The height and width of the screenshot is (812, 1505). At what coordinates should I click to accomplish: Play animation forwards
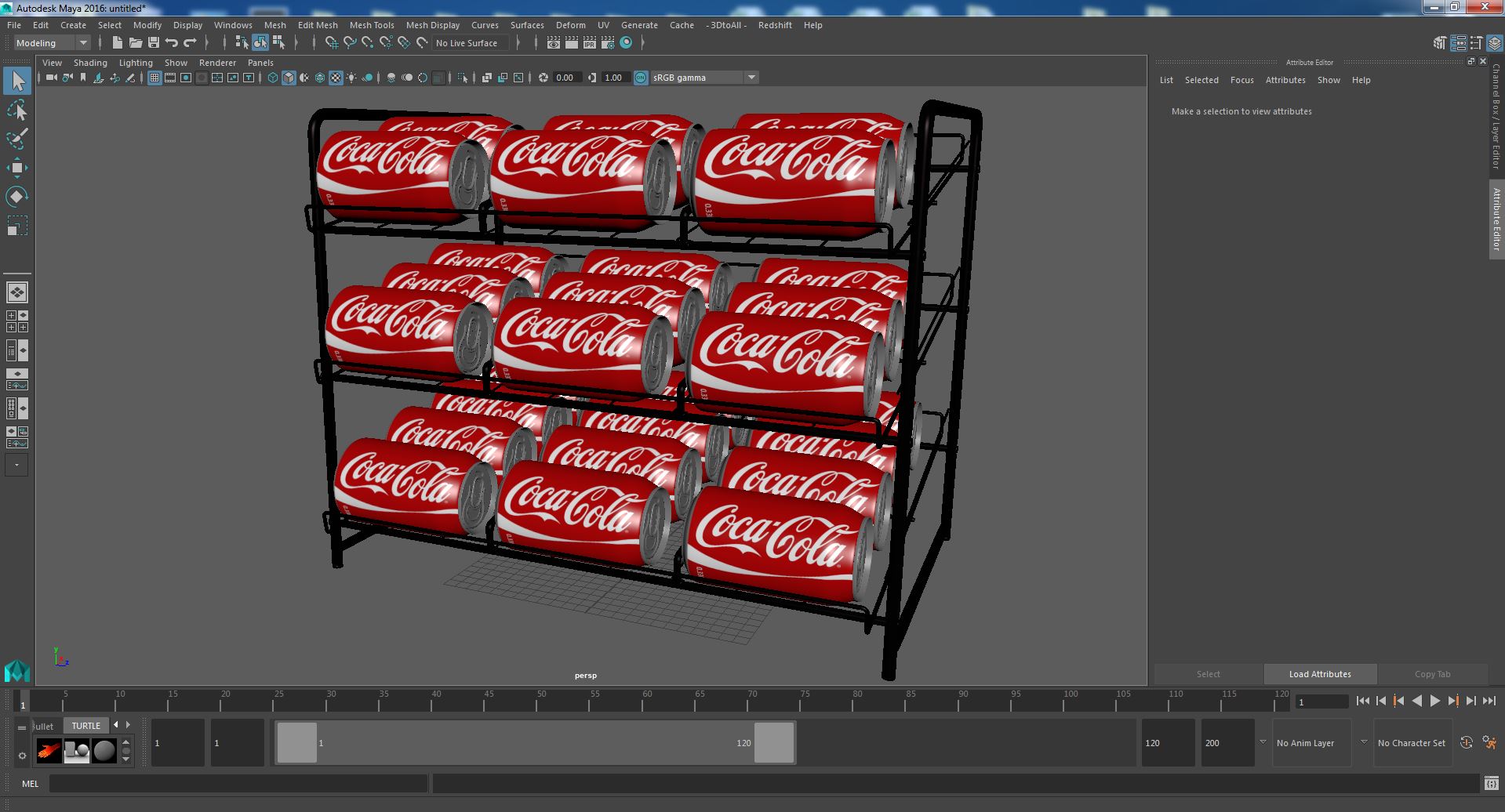pos(1434,701)
